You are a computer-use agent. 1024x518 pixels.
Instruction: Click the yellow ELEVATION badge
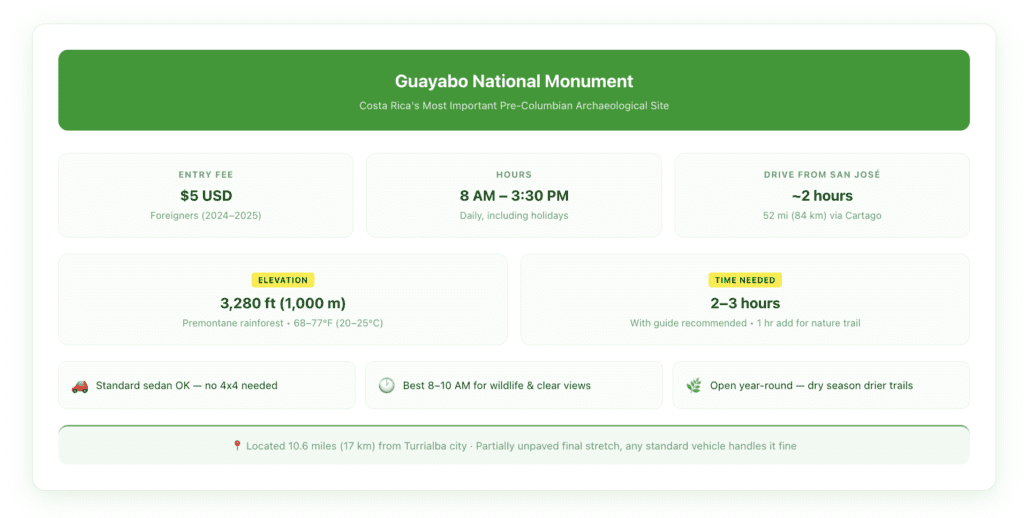(x=283, y=280)
